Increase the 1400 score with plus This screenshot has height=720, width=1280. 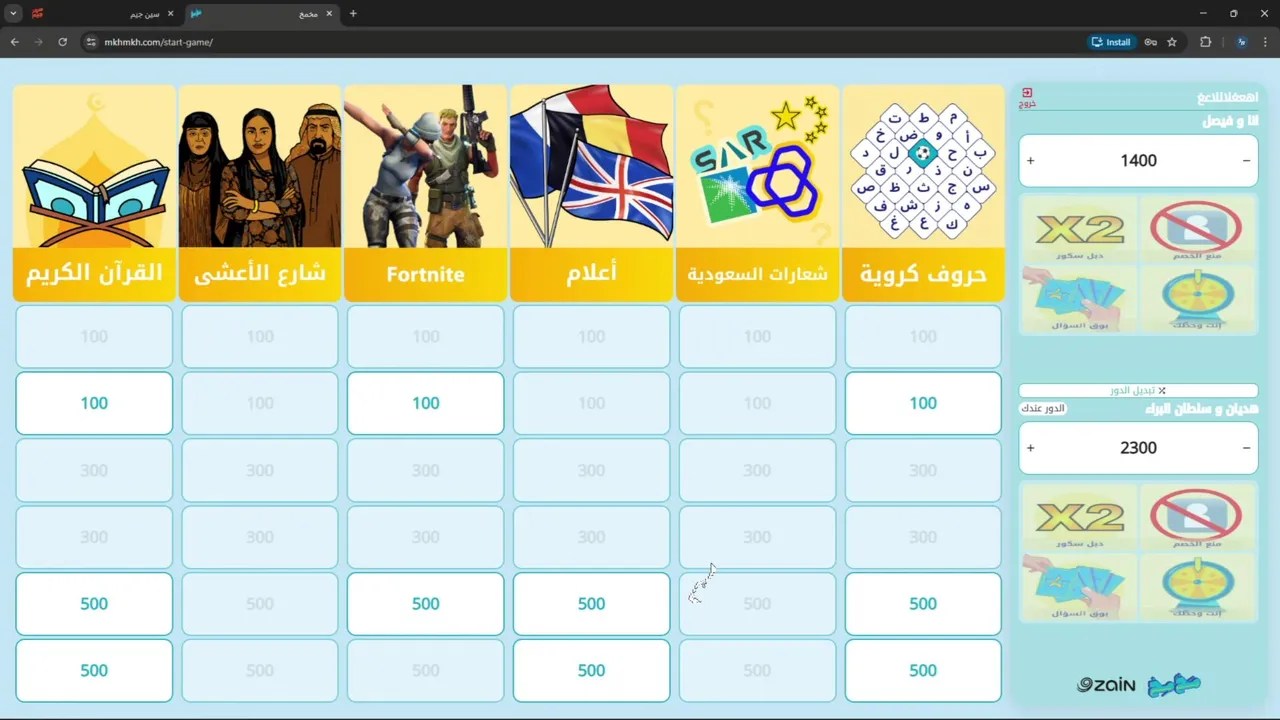pyautogui.click(x=1031, y=160)
